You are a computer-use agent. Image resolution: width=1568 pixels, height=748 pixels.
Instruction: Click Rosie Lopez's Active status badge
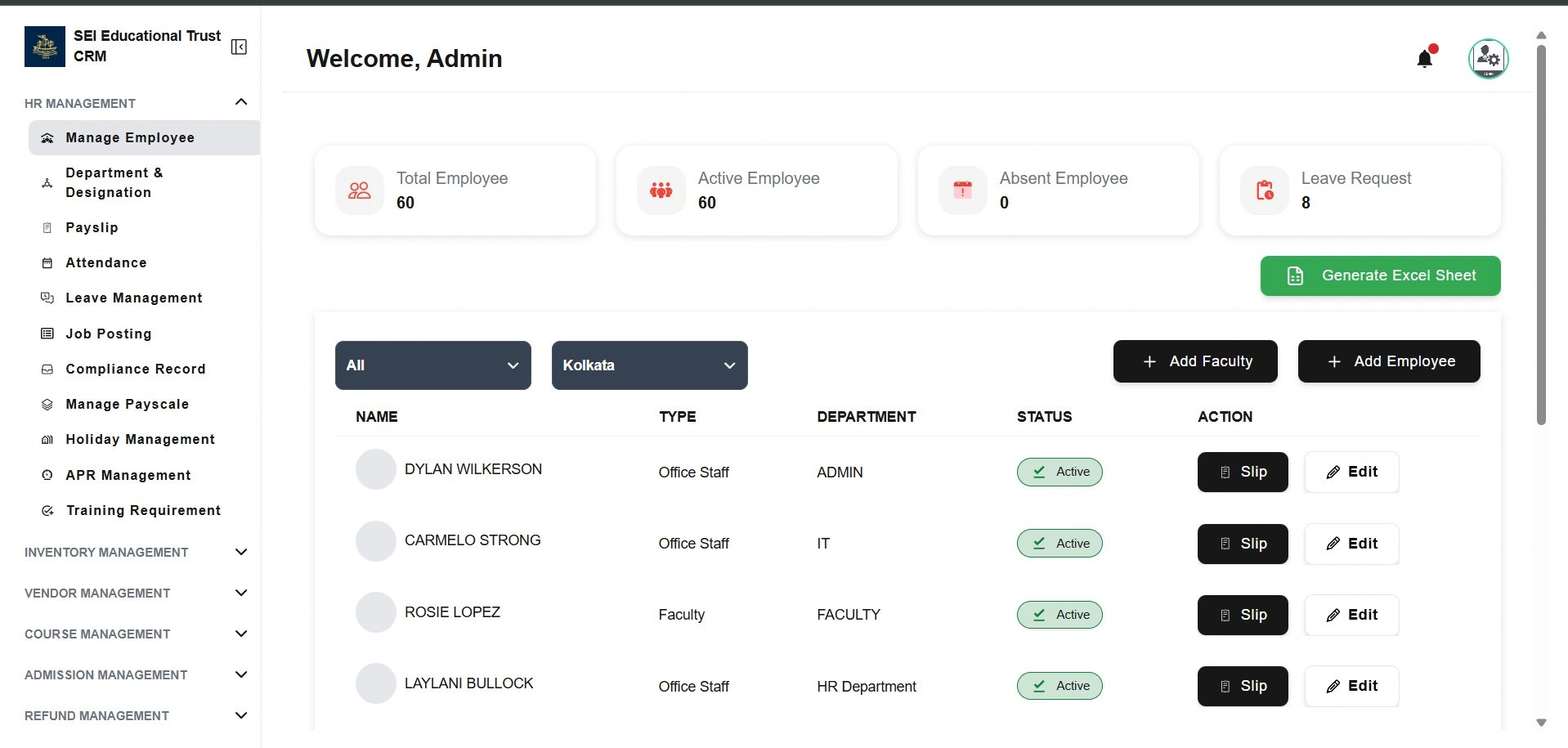pyautogui.click(x=1060, y=615)
